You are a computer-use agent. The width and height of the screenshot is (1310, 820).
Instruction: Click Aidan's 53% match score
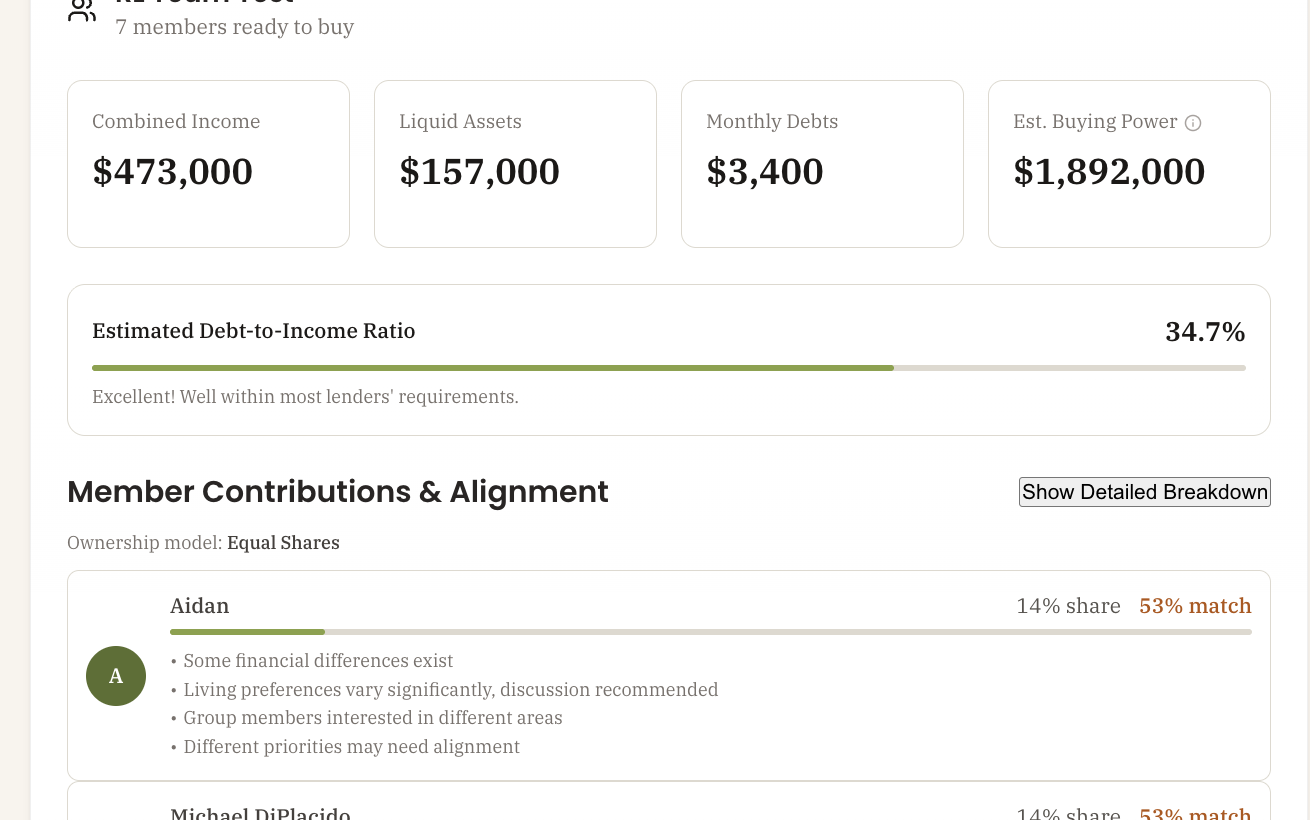pos(1195,605)
